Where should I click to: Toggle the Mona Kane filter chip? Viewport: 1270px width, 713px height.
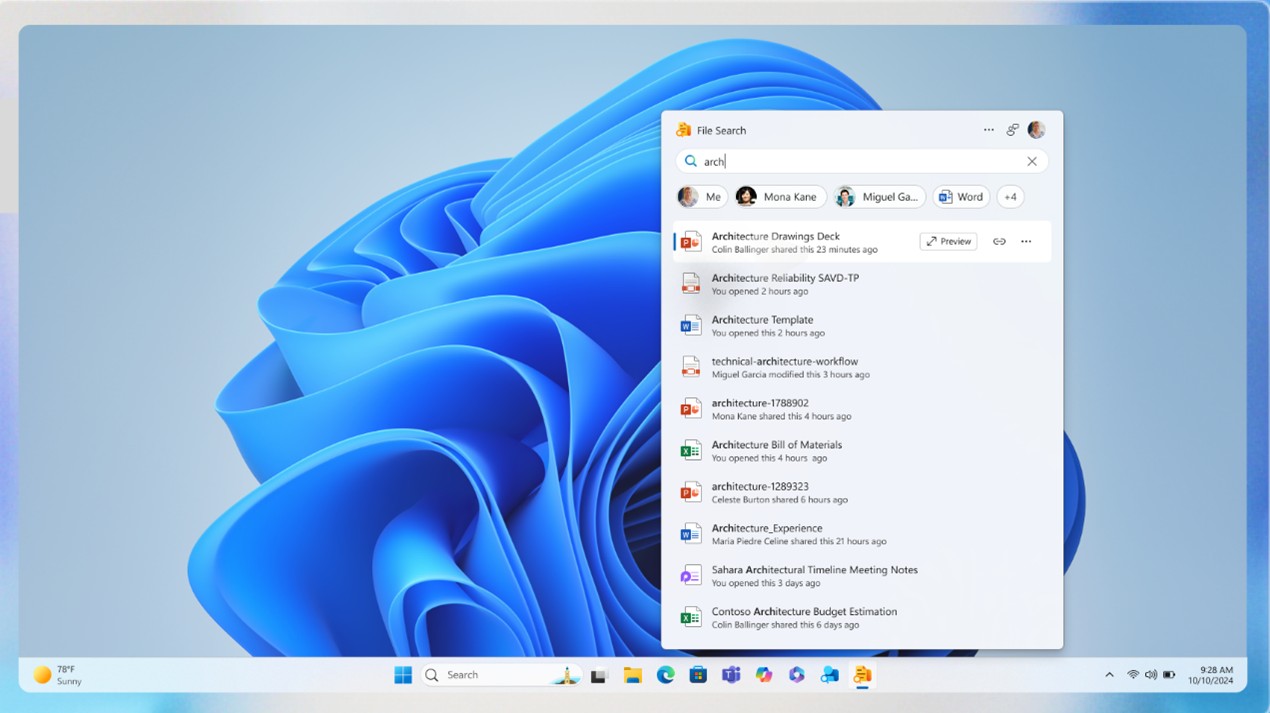[x=780, y=197]
